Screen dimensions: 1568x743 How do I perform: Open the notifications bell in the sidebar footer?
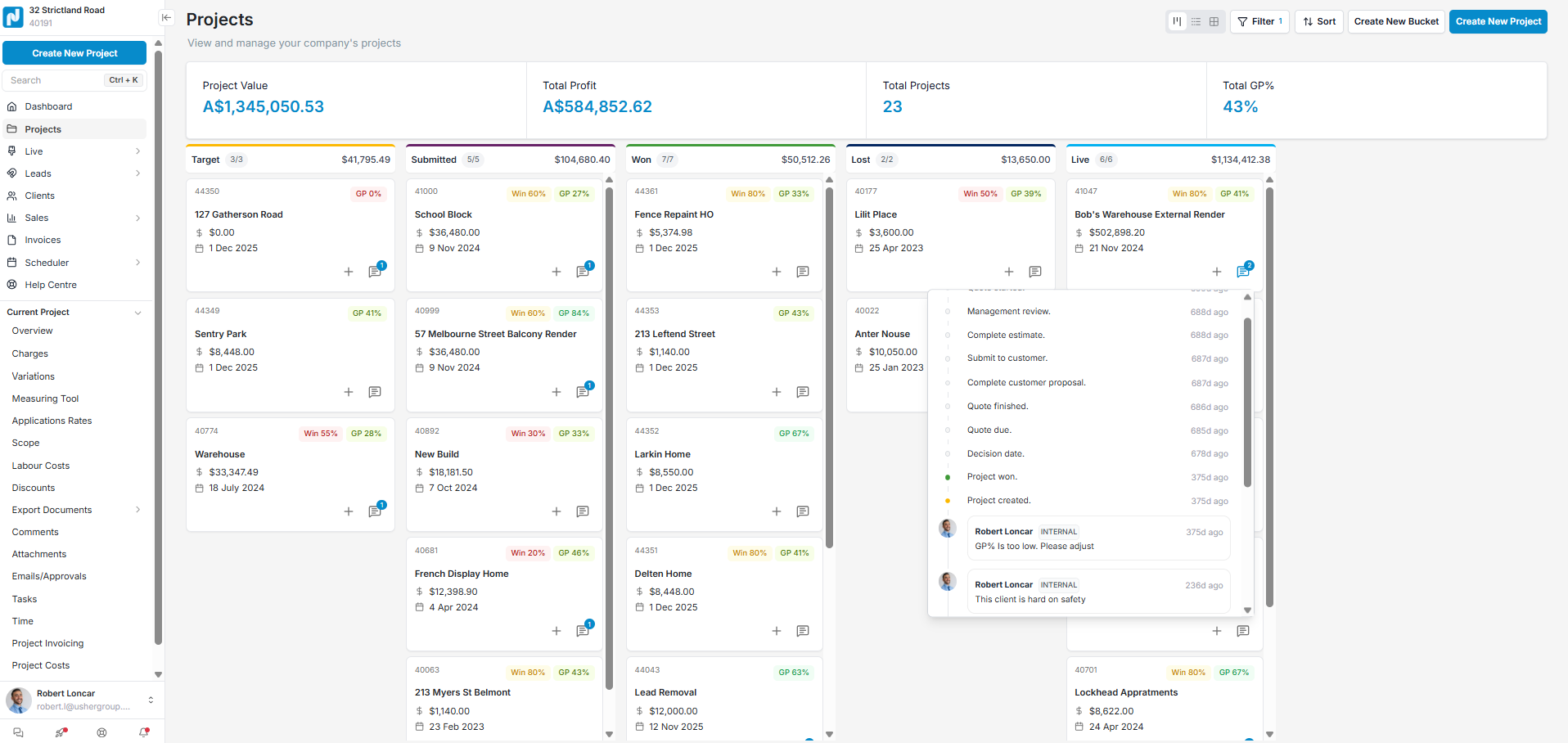(x=144, y=732)
